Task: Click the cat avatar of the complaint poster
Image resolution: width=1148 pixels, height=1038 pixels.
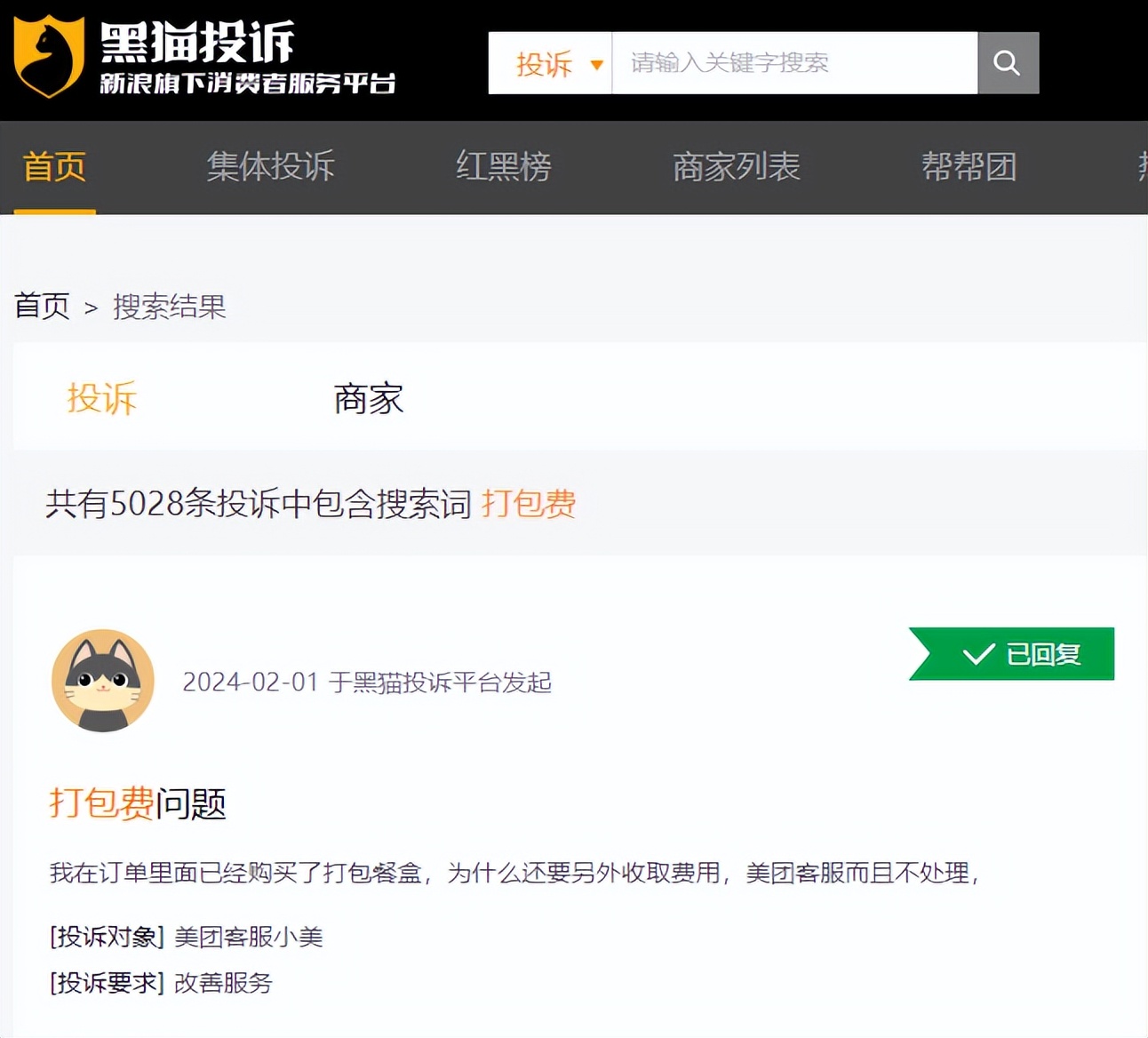Action: [103, 681]
